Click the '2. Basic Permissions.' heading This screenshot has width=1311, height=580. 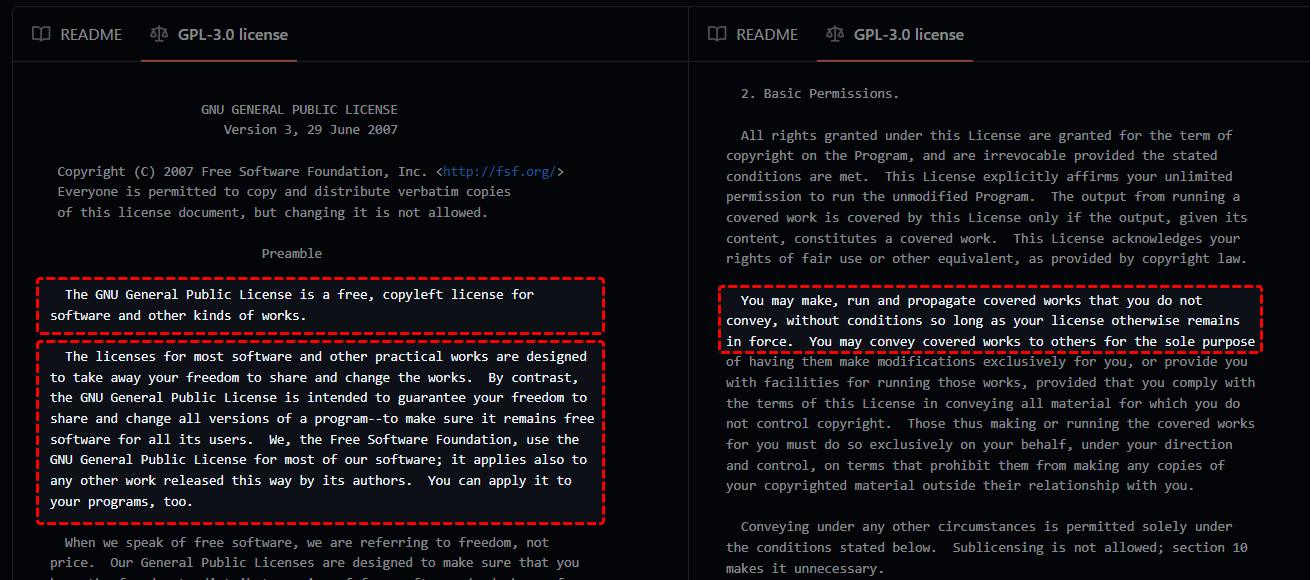pos(820,93)
